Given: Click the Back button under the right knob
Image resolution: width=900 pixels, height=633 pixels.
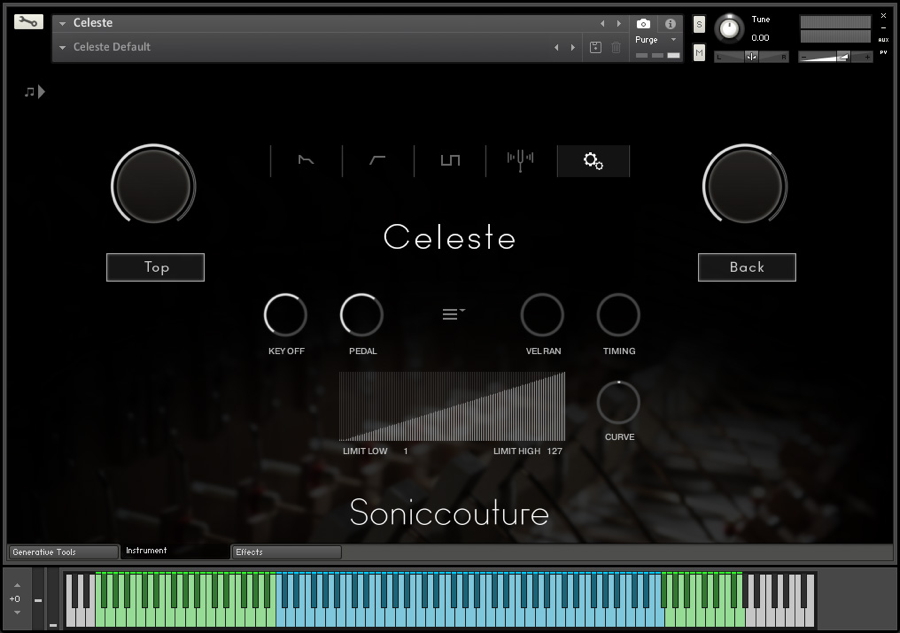Looking at the screenshot, I should pos(746,267).
